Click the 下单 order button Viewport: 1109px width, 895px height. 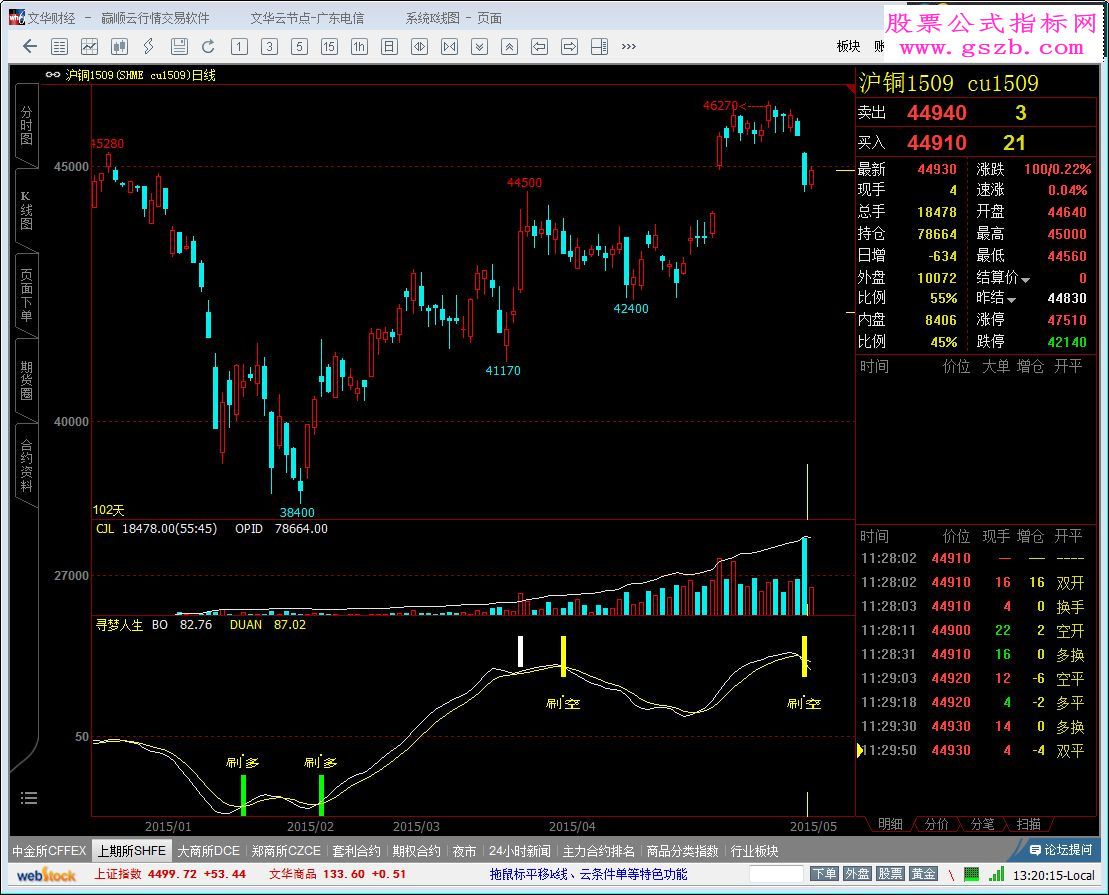point(824,874)
